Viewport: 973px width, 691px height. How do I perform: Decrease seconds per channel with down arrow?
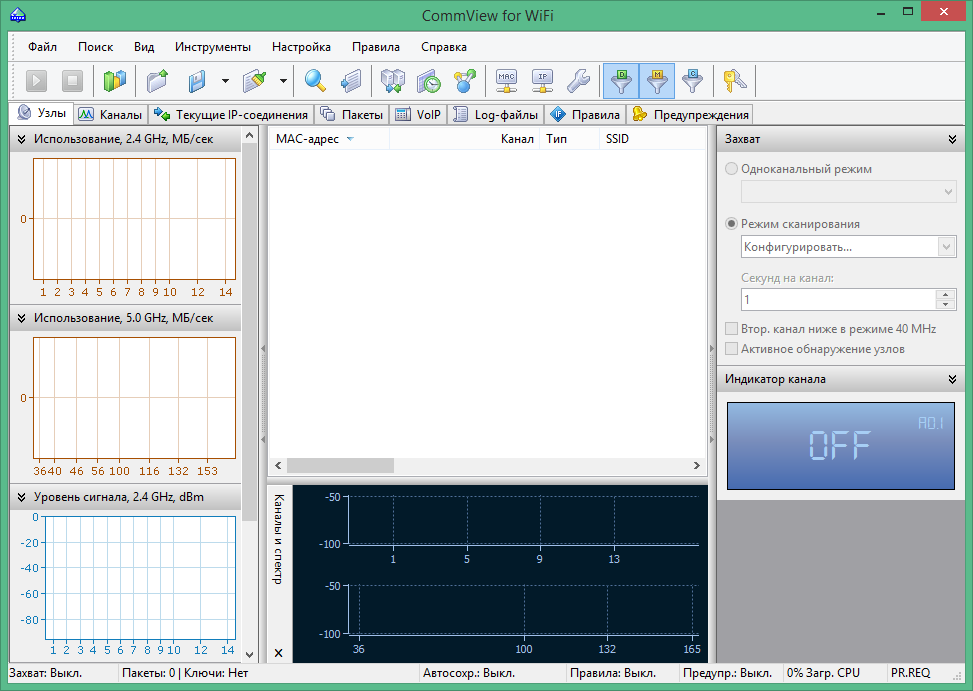click(x=945, y=305)
